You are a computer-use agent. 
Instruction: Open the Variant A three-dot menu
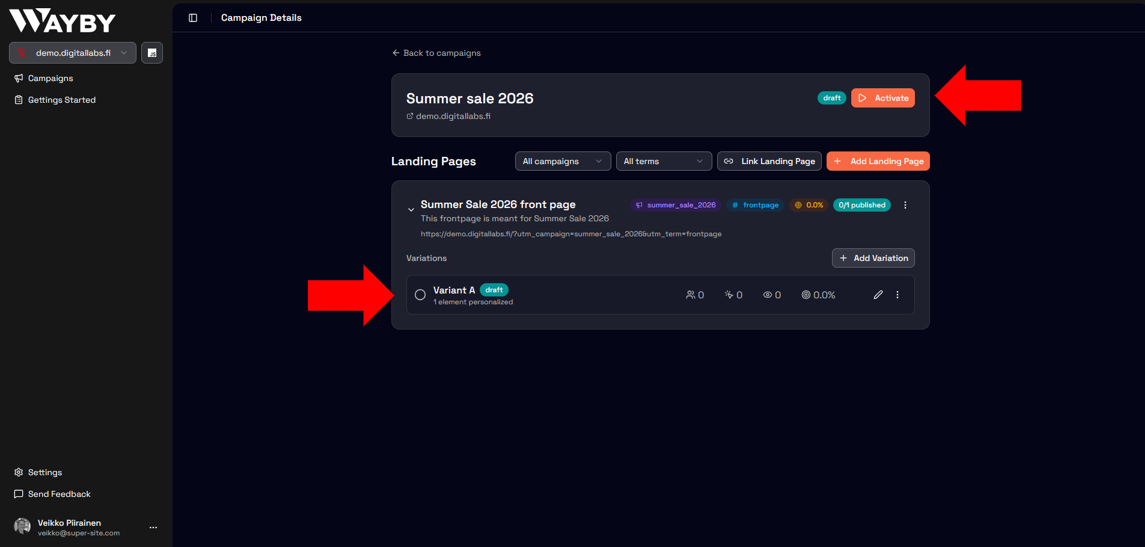coord(898,295)
